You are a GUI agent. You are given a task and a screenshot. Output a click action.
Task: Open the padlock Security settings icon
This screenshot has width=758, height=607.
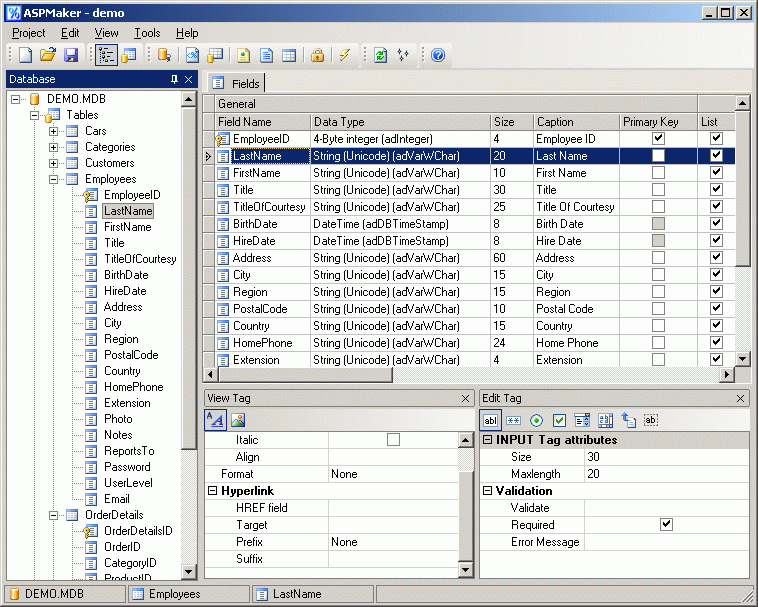tap(317, 56)
